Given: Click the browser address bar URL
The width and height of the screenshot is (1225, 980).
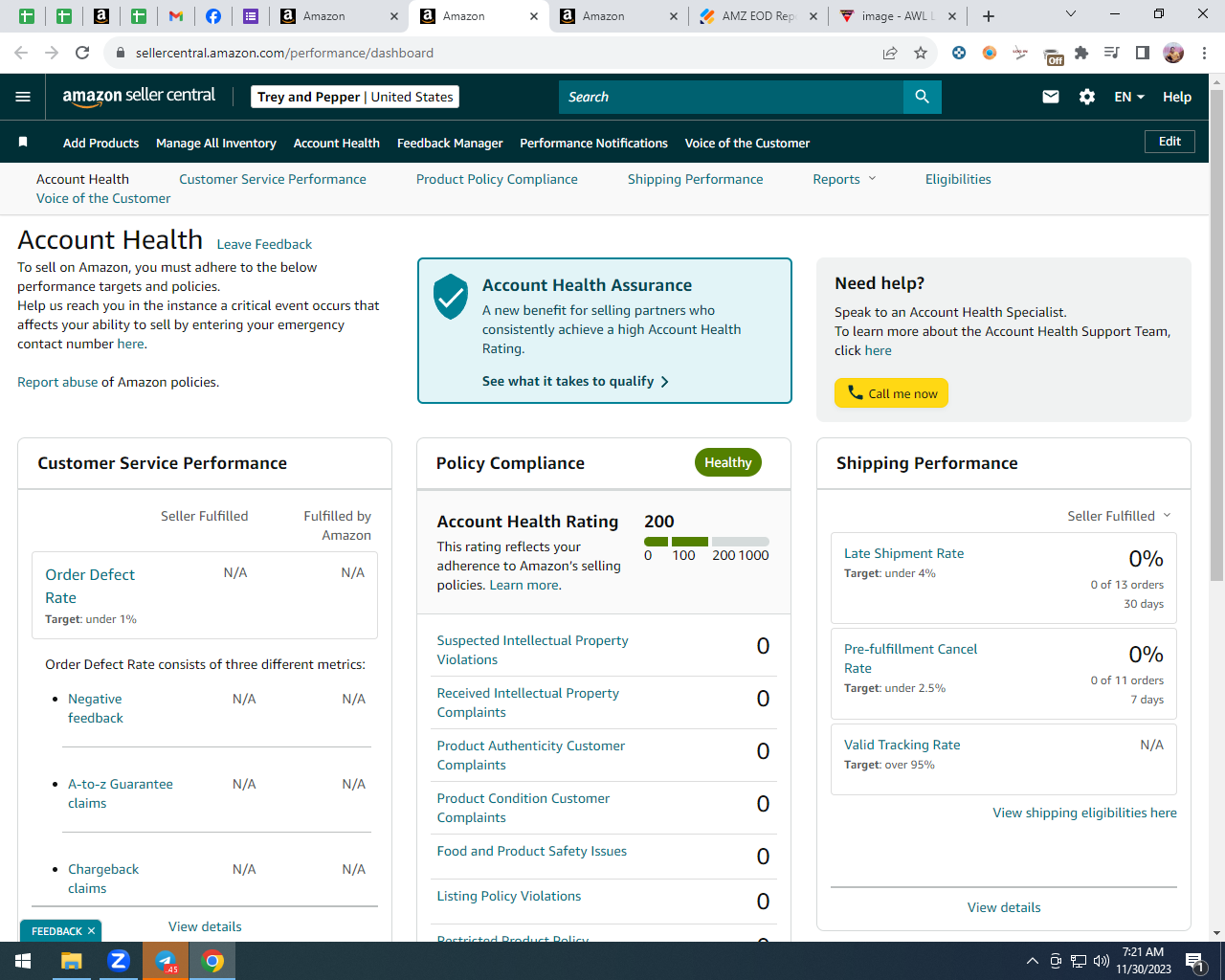Looking at the screenshot, I should coord(284,53).
